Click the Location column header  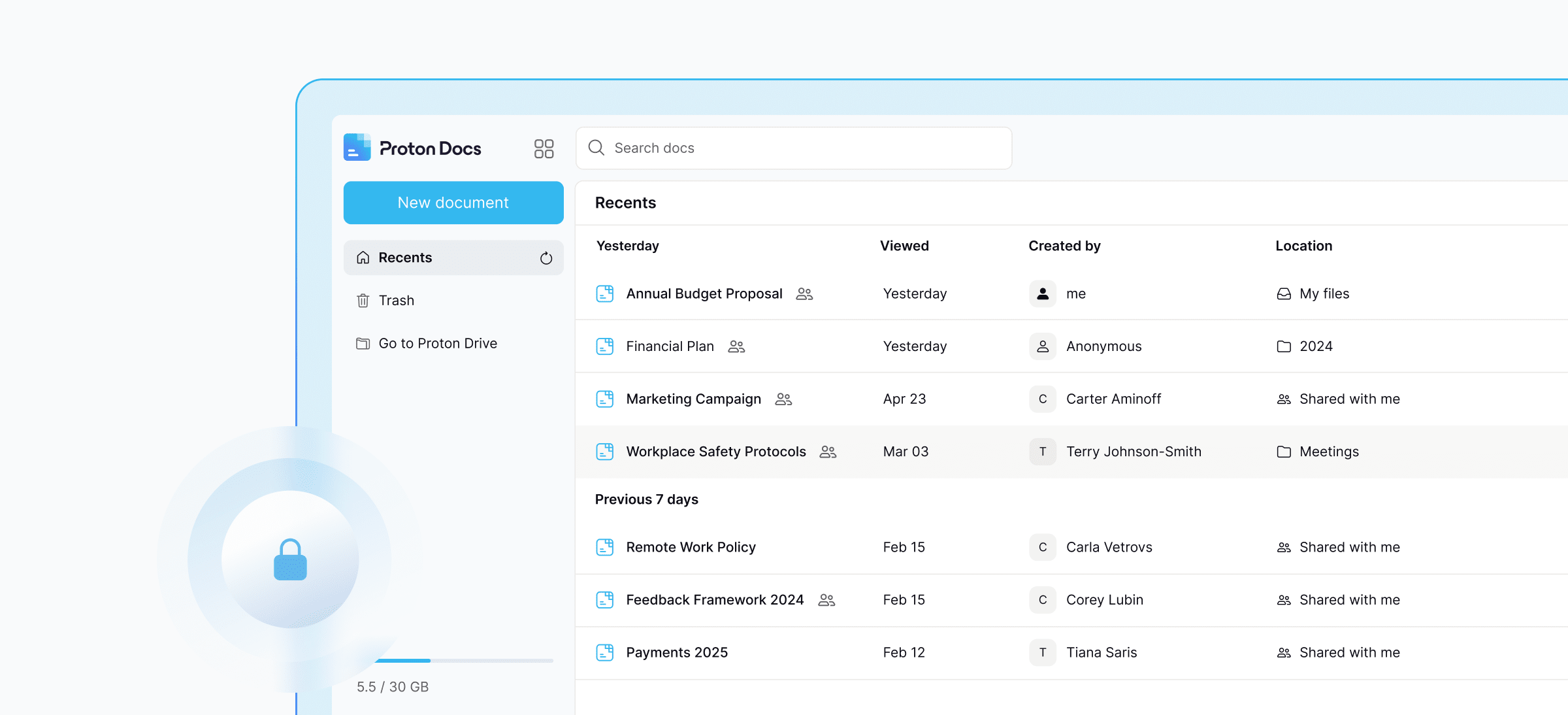[1303, 246]
